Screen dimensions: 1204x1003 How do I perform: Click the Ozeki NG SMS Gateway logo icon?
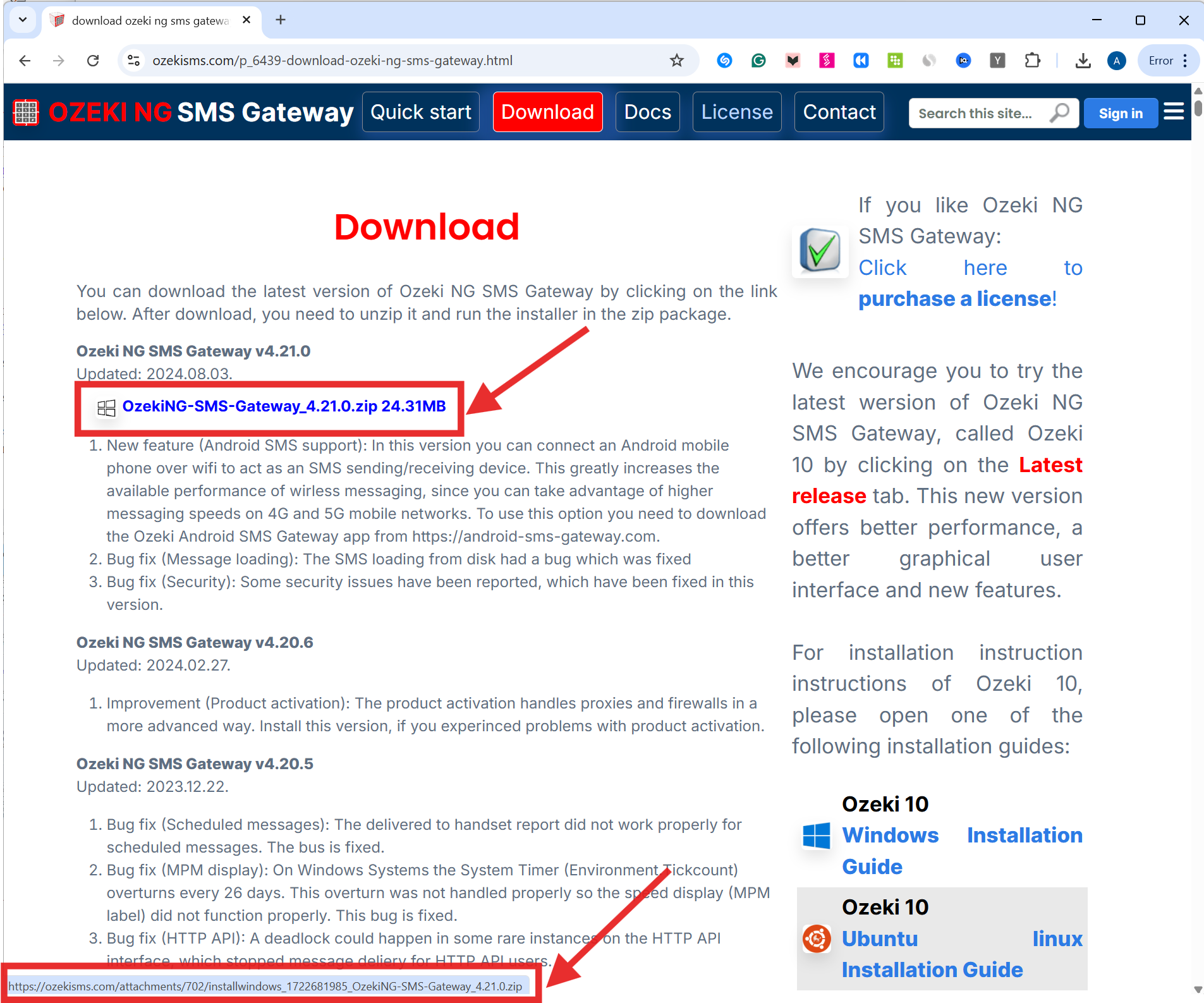[x=25, y=112]
